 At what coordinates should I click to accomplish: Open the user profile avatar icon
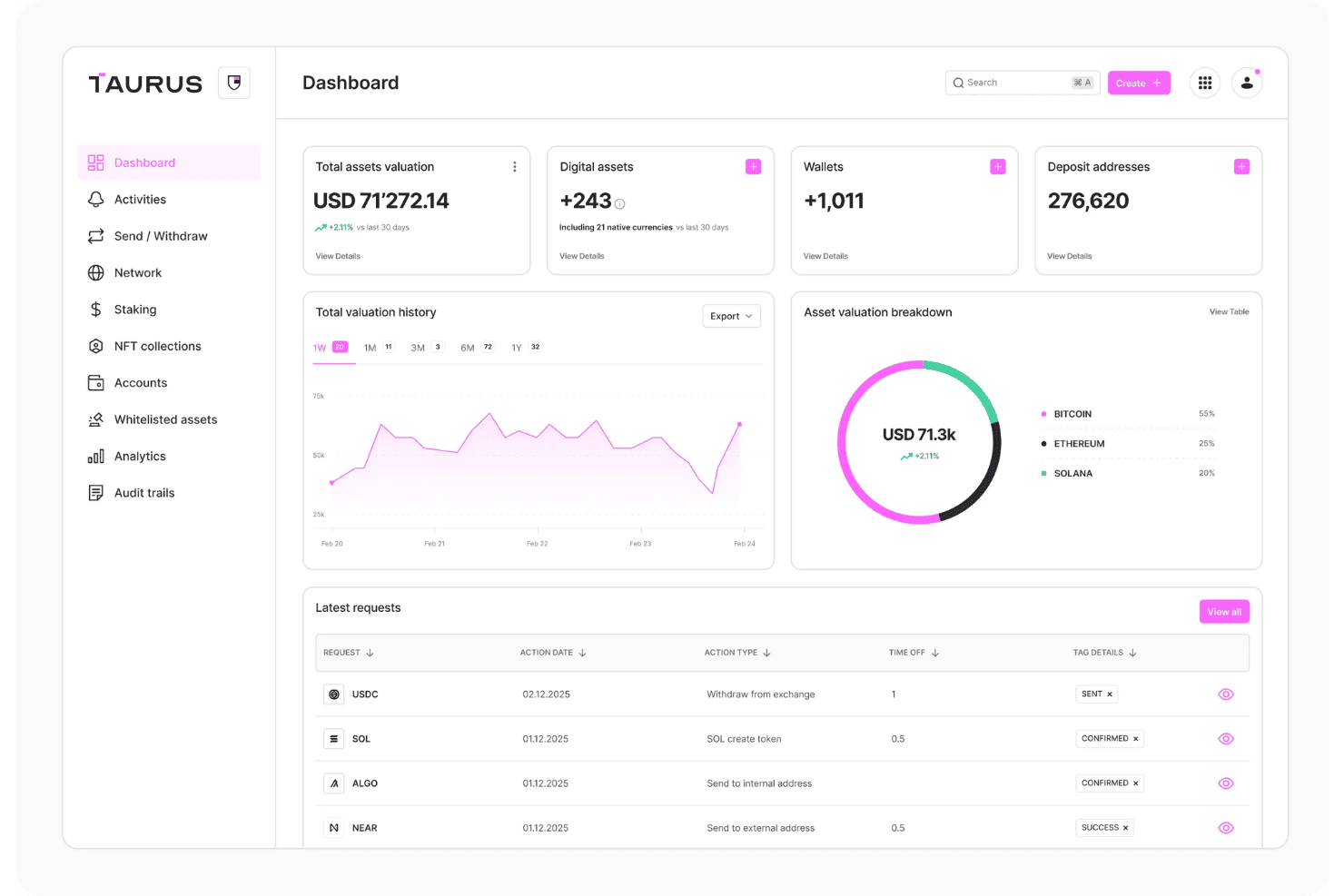click(1247, 83)
